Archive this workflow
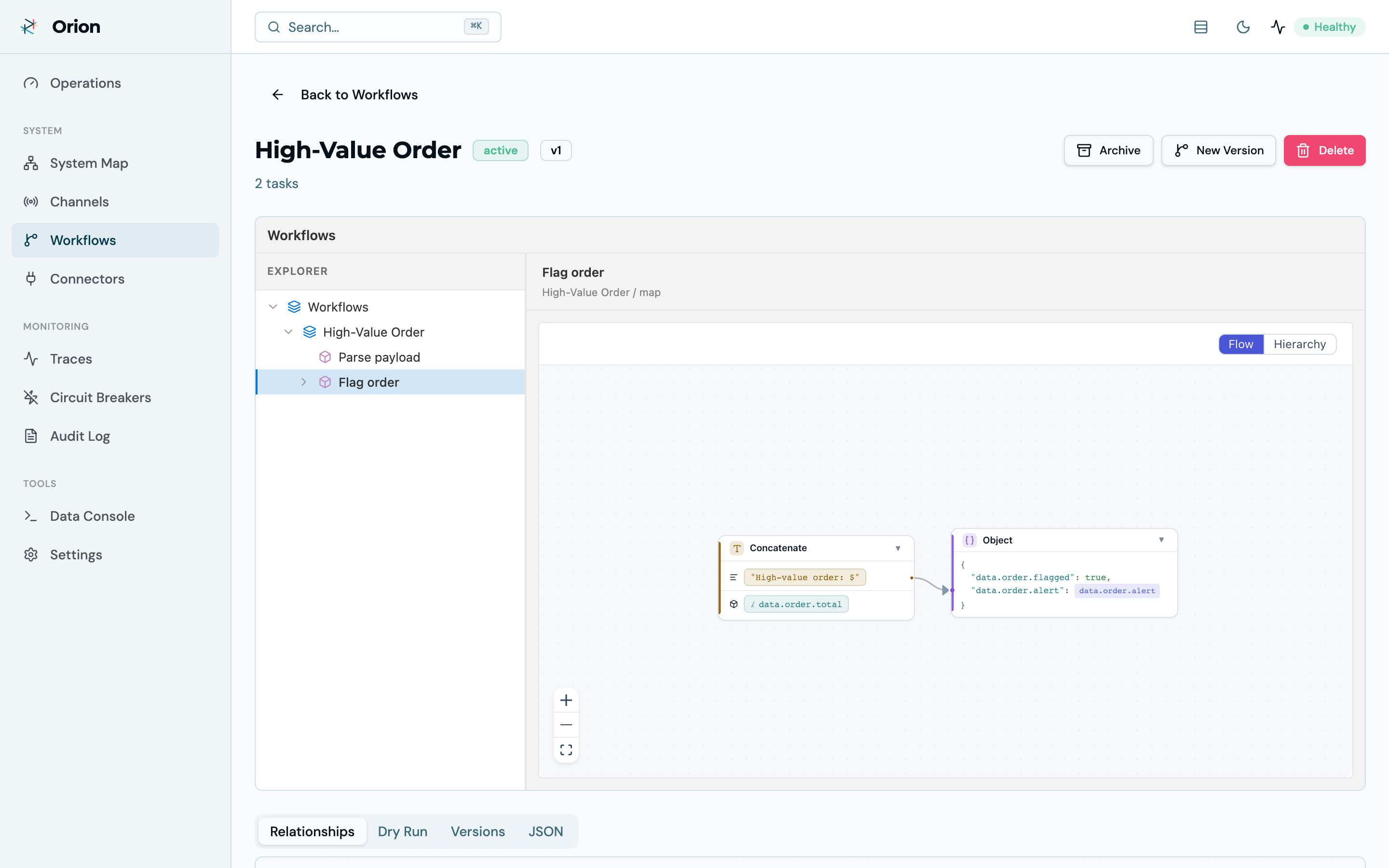1389x868 pixels. (x=1108, y=150)
